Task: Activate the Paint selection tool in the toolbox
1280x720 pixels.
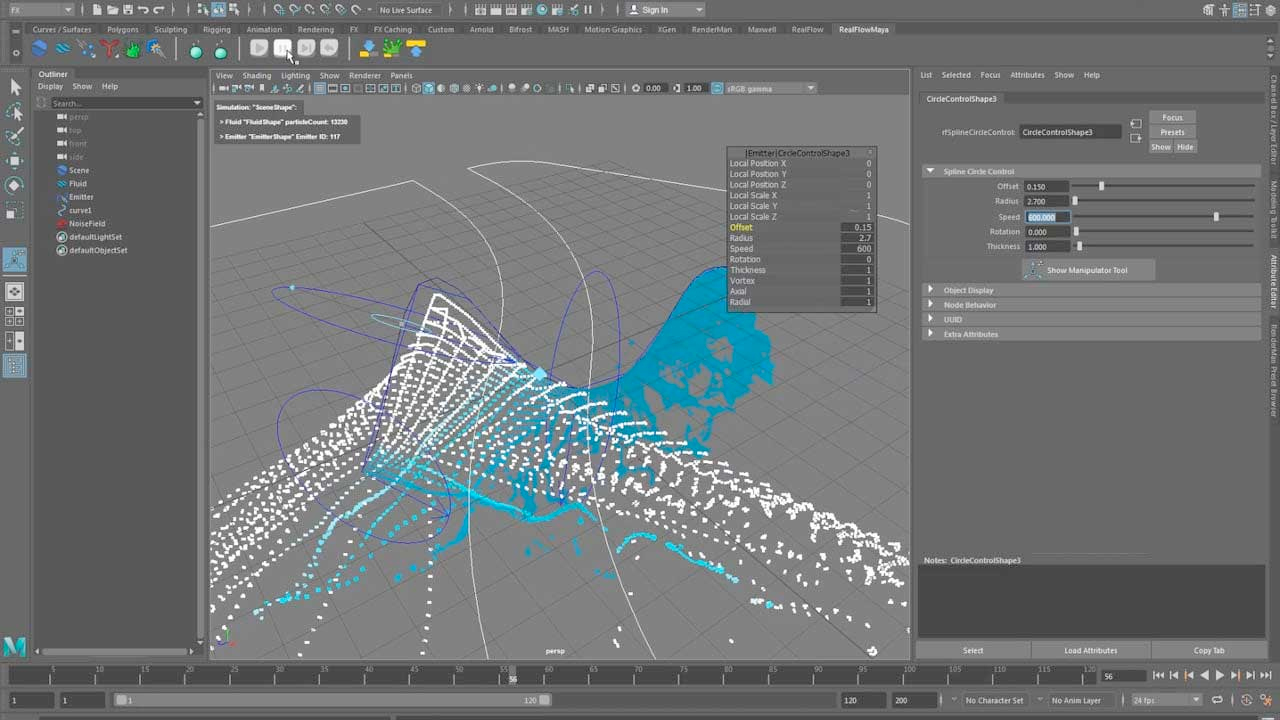Action: (x=15, y=136)
